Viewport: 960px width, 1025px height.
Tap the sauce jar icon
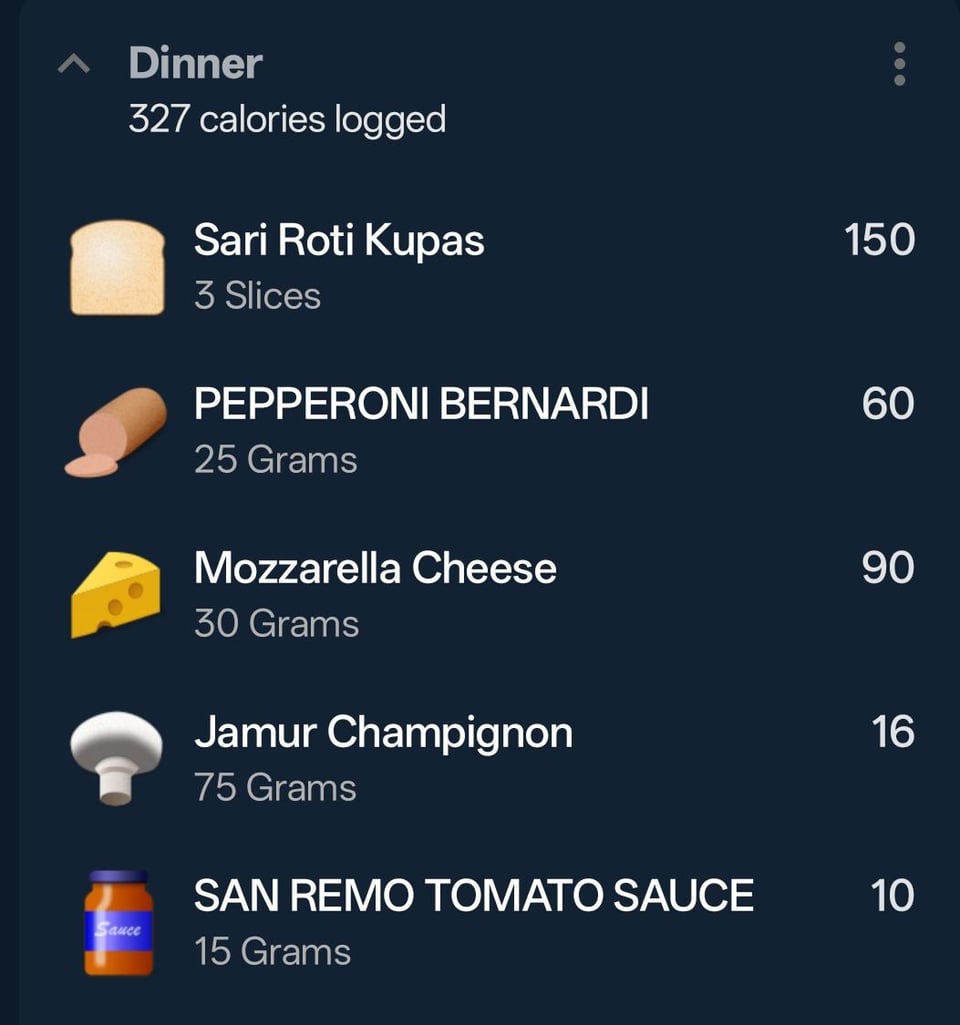pyautogui.click(x=117, y=922)
